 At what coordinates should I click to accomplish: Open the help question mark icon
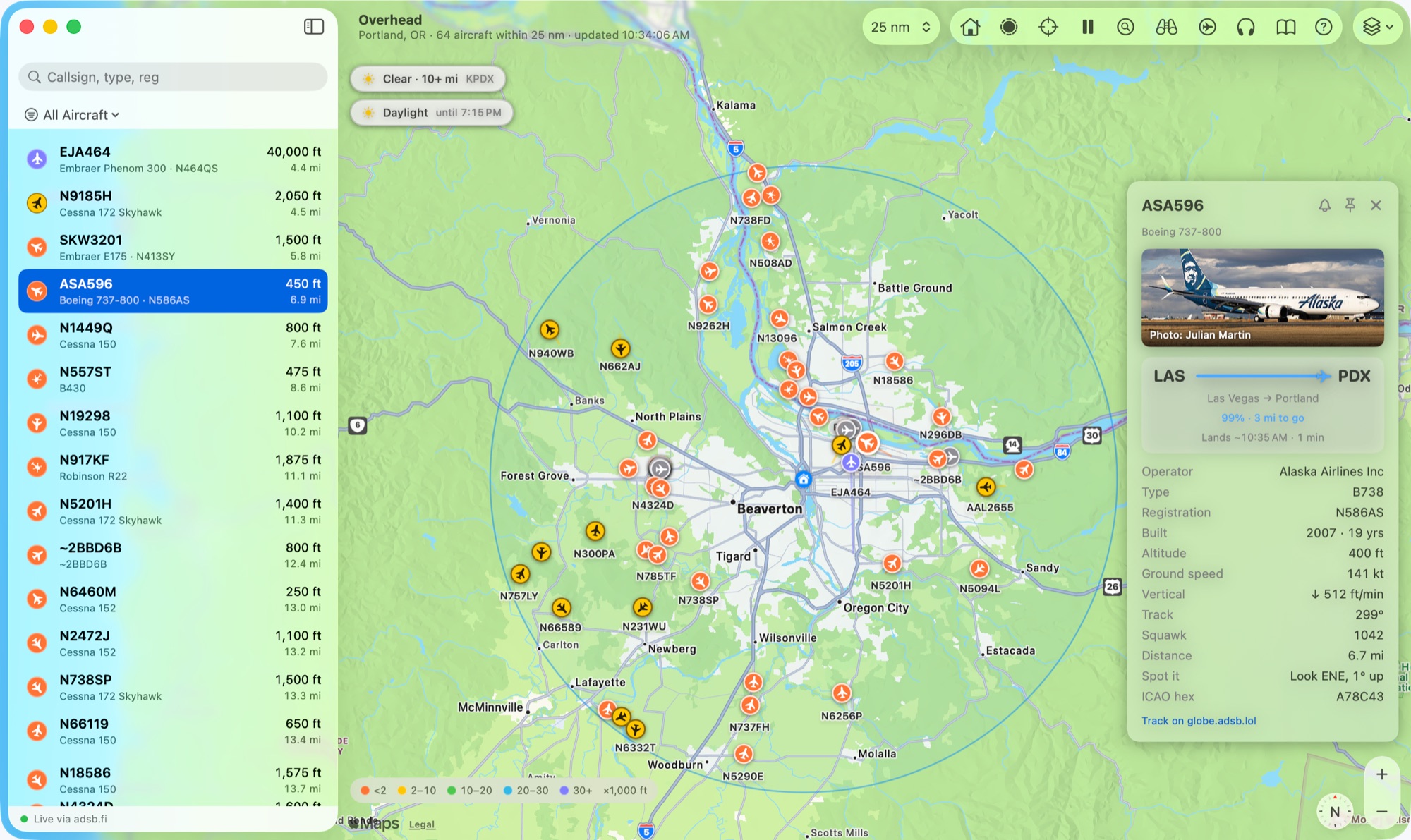pos(1324,27)
